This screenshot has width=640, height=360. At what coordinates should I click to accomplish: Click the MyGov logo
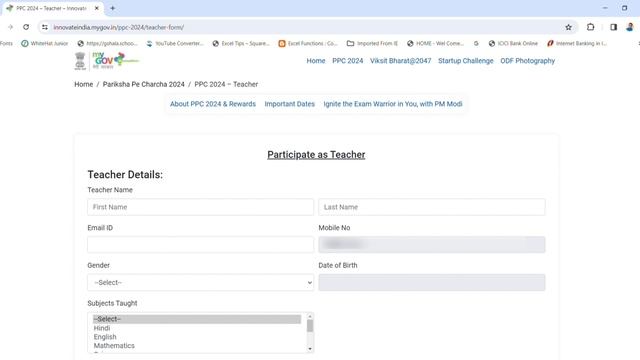coord(116,60)
